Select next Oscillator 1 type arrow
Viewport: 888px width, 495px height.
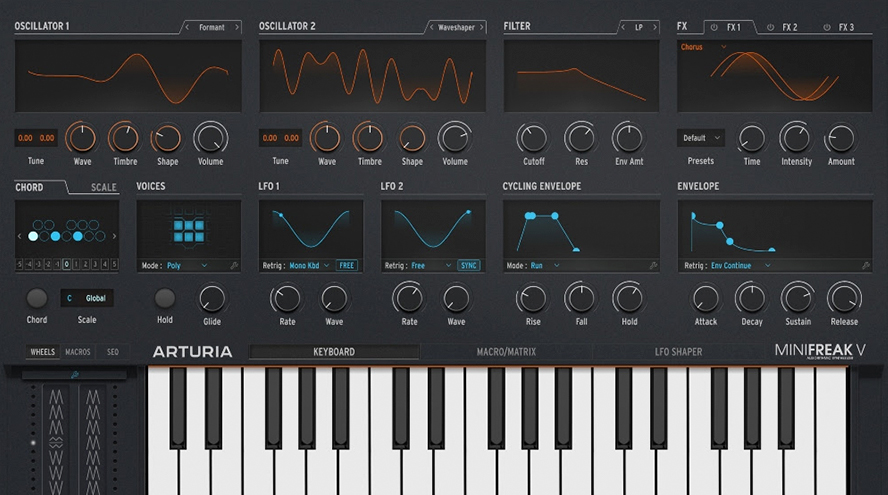tap(237, 27)
